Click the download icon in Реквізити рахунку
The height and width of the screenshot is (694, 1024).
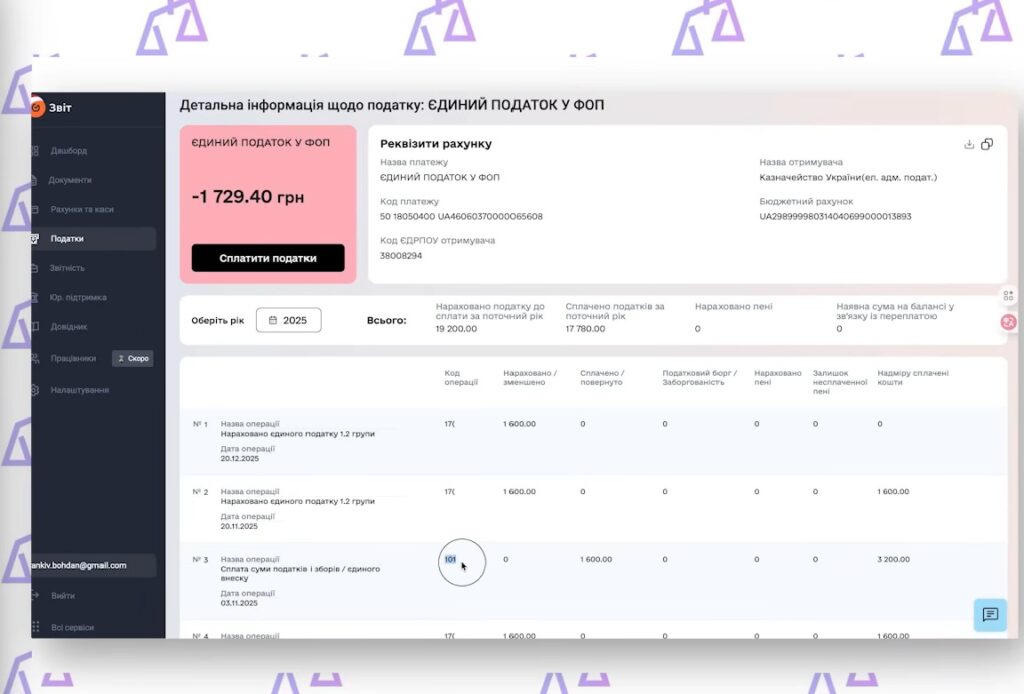coord(969,144)
